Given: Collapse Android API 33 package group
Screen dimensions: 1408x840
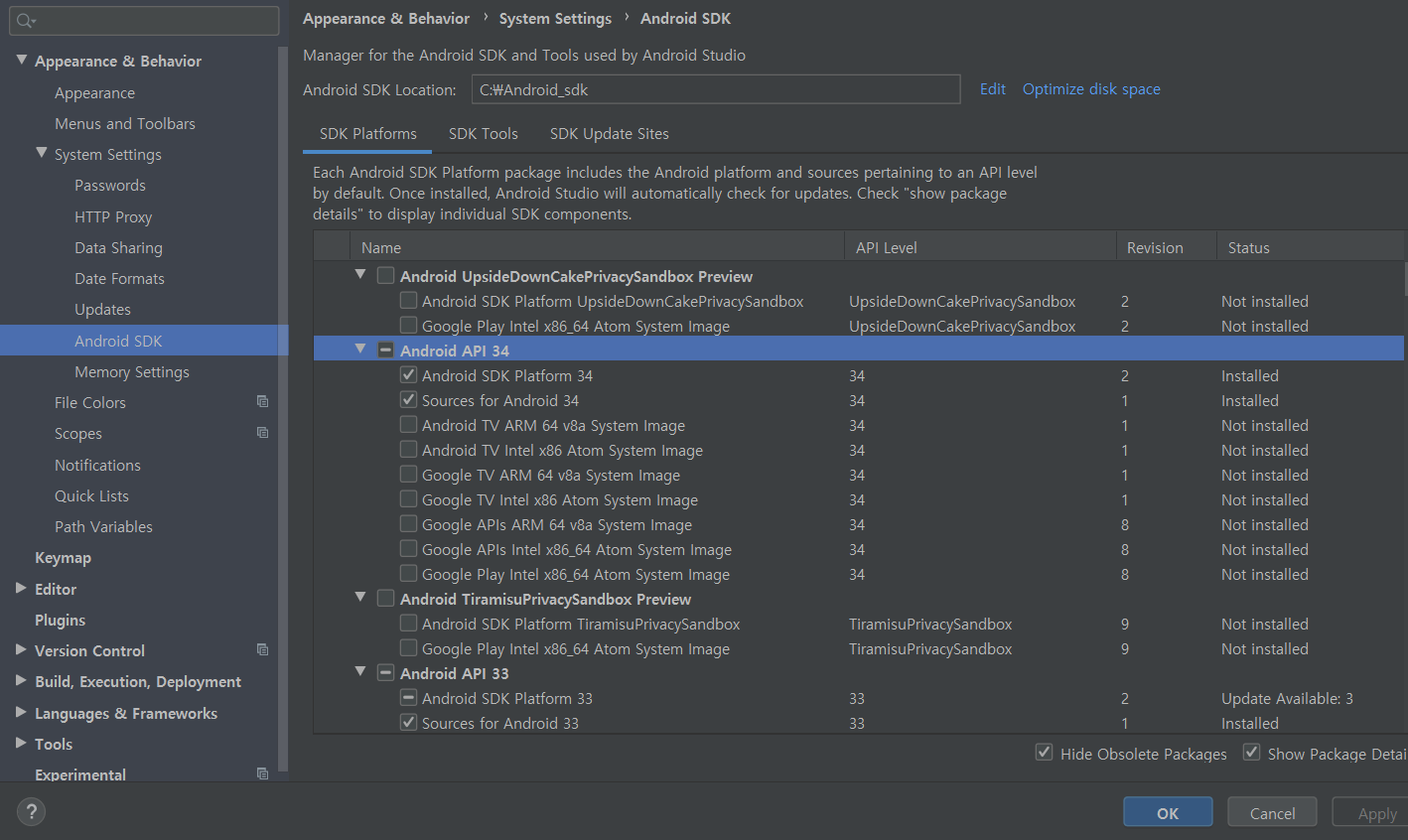Looking at the screenshot, I should (x=360, y=672).
